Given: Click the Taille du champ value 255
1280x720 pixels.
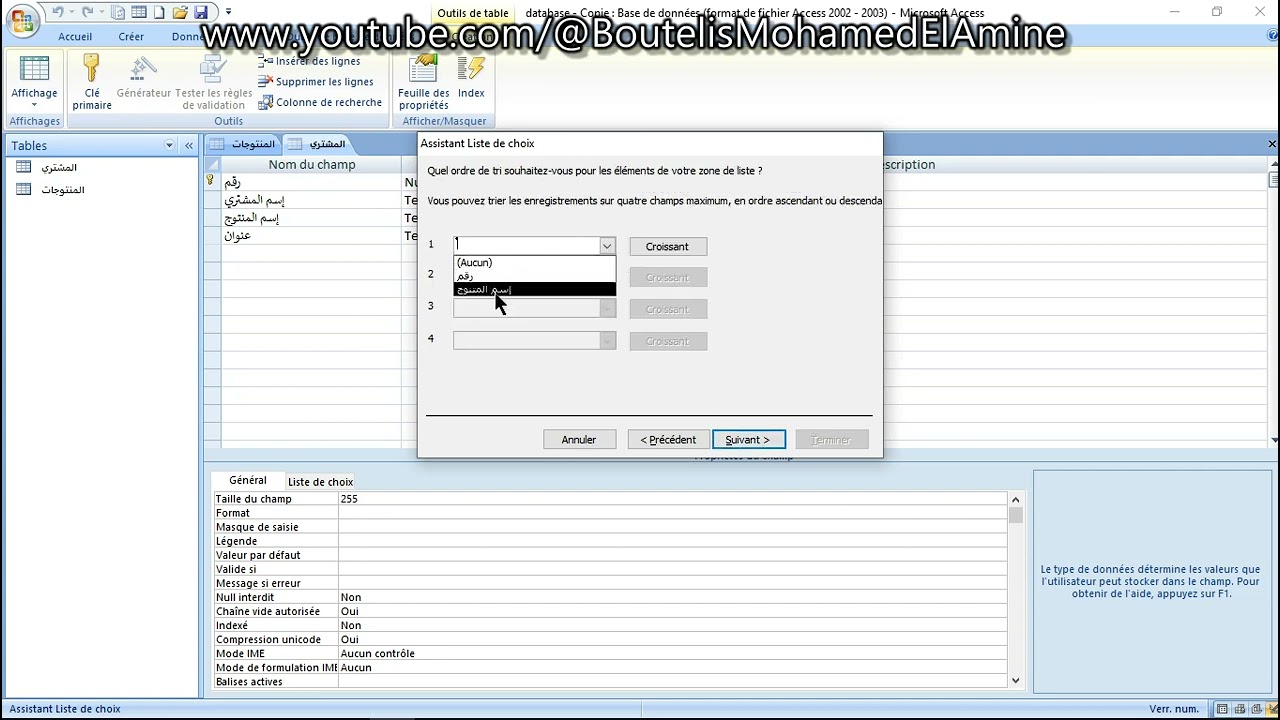Looking at the screenshot, I should point(672,498).
